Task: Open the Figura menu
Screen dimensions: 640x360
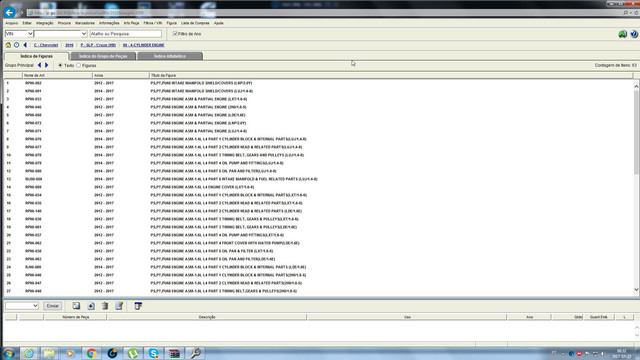Action: coord(171,23)
